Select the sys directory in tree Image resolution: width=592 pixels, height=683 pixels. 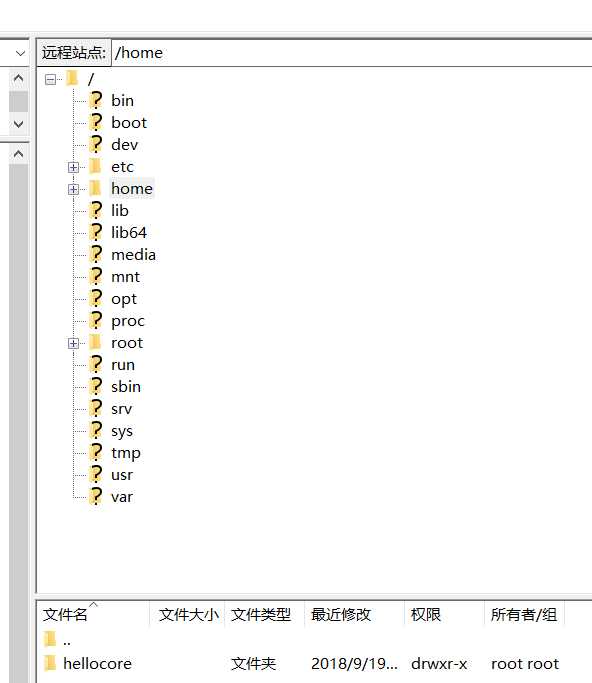click(122, 431)
